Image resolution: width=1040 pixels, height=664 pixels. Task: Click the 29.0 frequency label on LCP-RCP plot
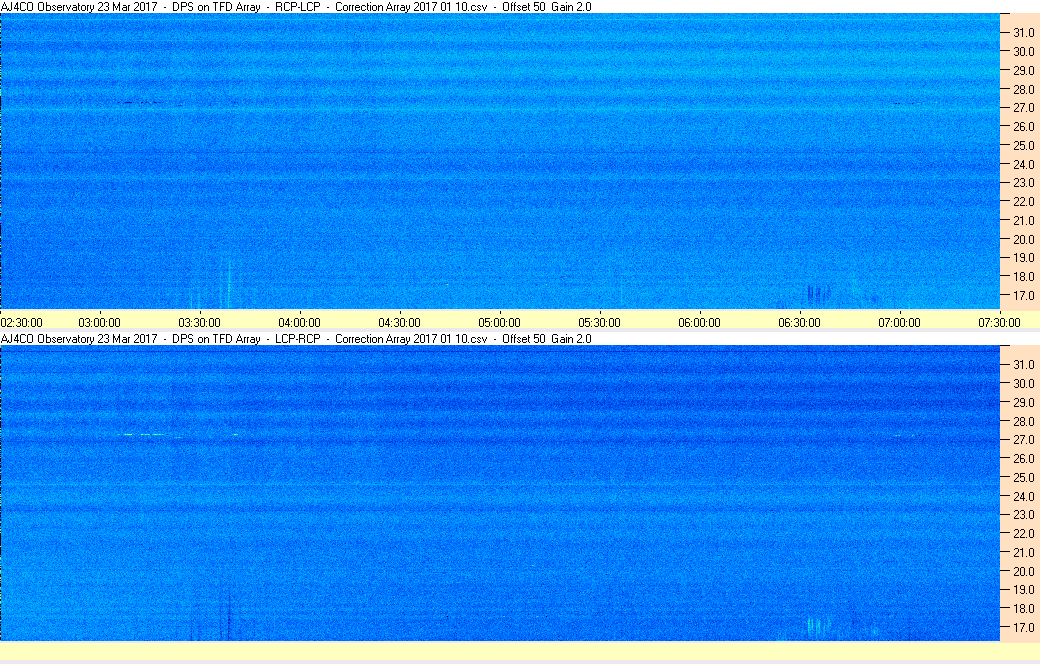[x=1023, y=402]
